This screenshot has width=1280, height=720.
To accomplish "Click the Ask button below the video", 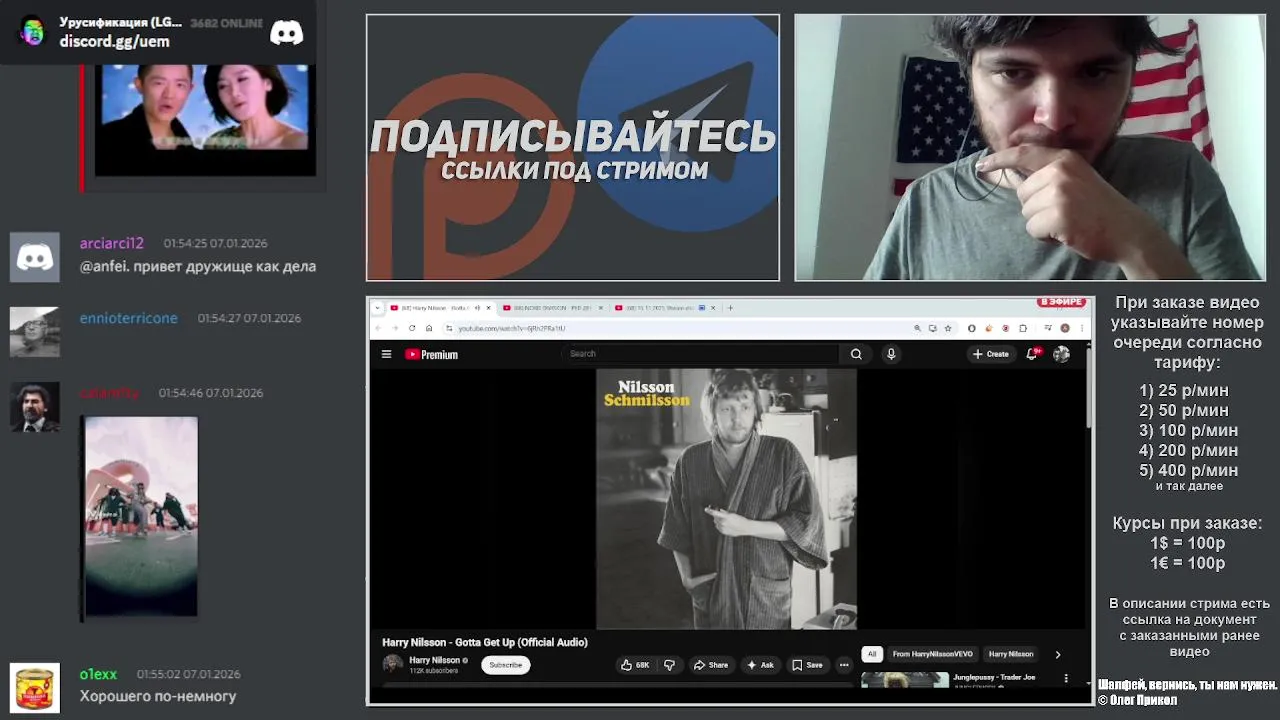I will click(x=760, y=665).
